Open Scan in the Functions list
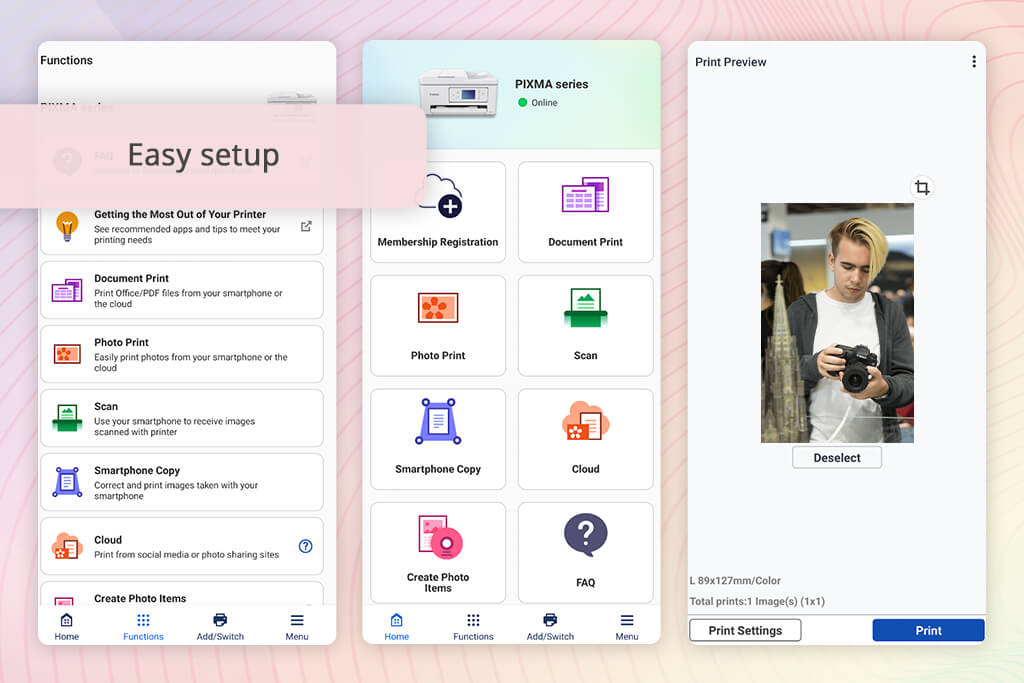This screenshot has width=1024, height=683. 182,418
